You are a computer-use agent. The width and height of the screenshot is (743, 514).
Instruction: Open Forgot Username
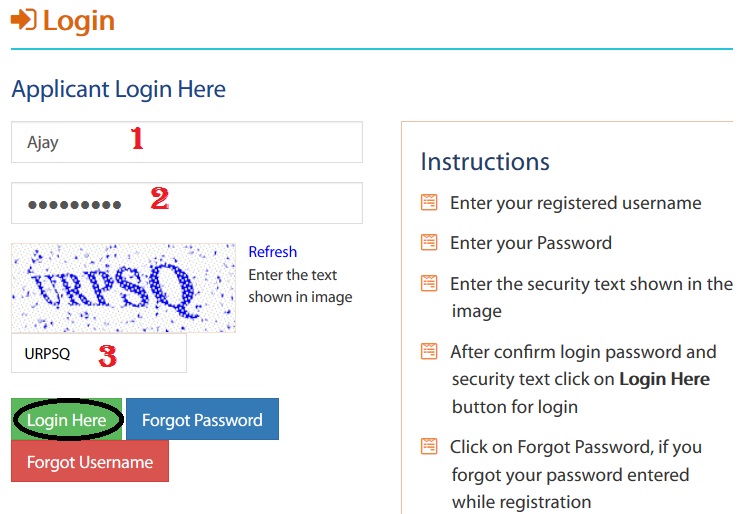click(x=90, y=461)
